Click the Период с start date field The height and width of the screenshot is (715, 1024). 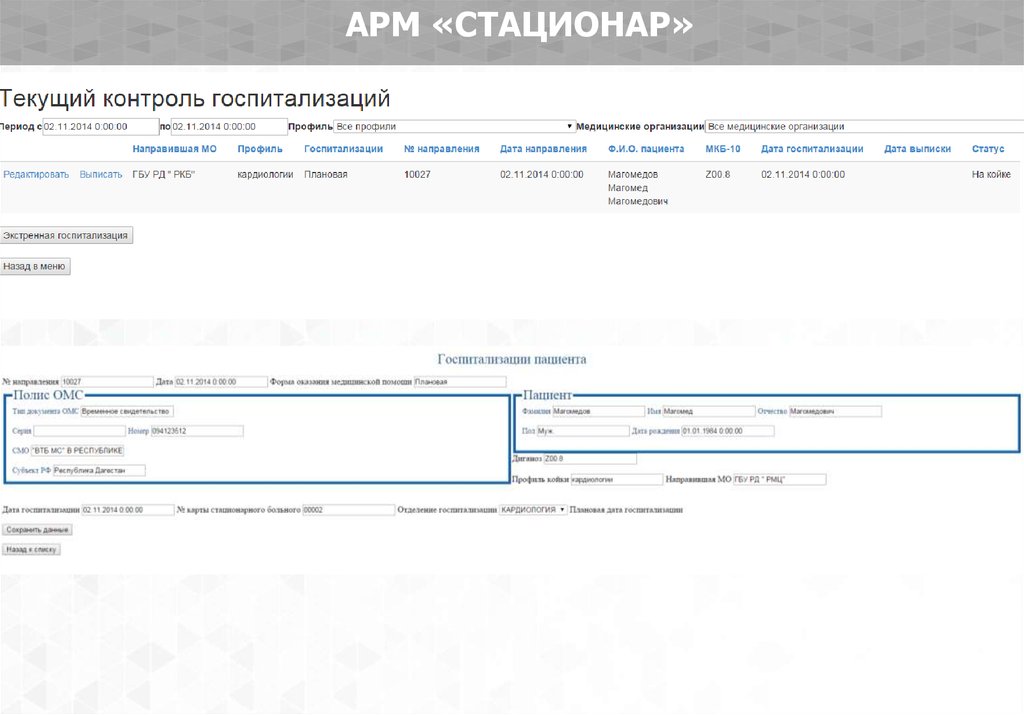point(100,127)
